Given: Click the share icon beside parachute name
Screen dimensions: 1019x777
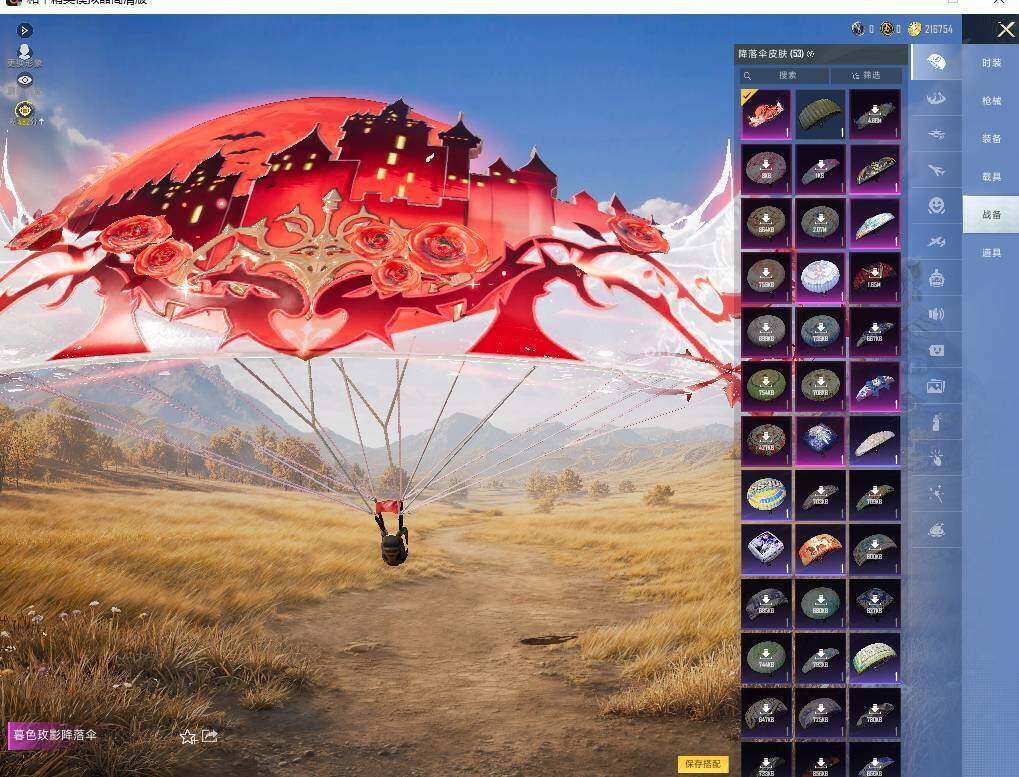Looking at the screenshot, I should click(210, 735).
